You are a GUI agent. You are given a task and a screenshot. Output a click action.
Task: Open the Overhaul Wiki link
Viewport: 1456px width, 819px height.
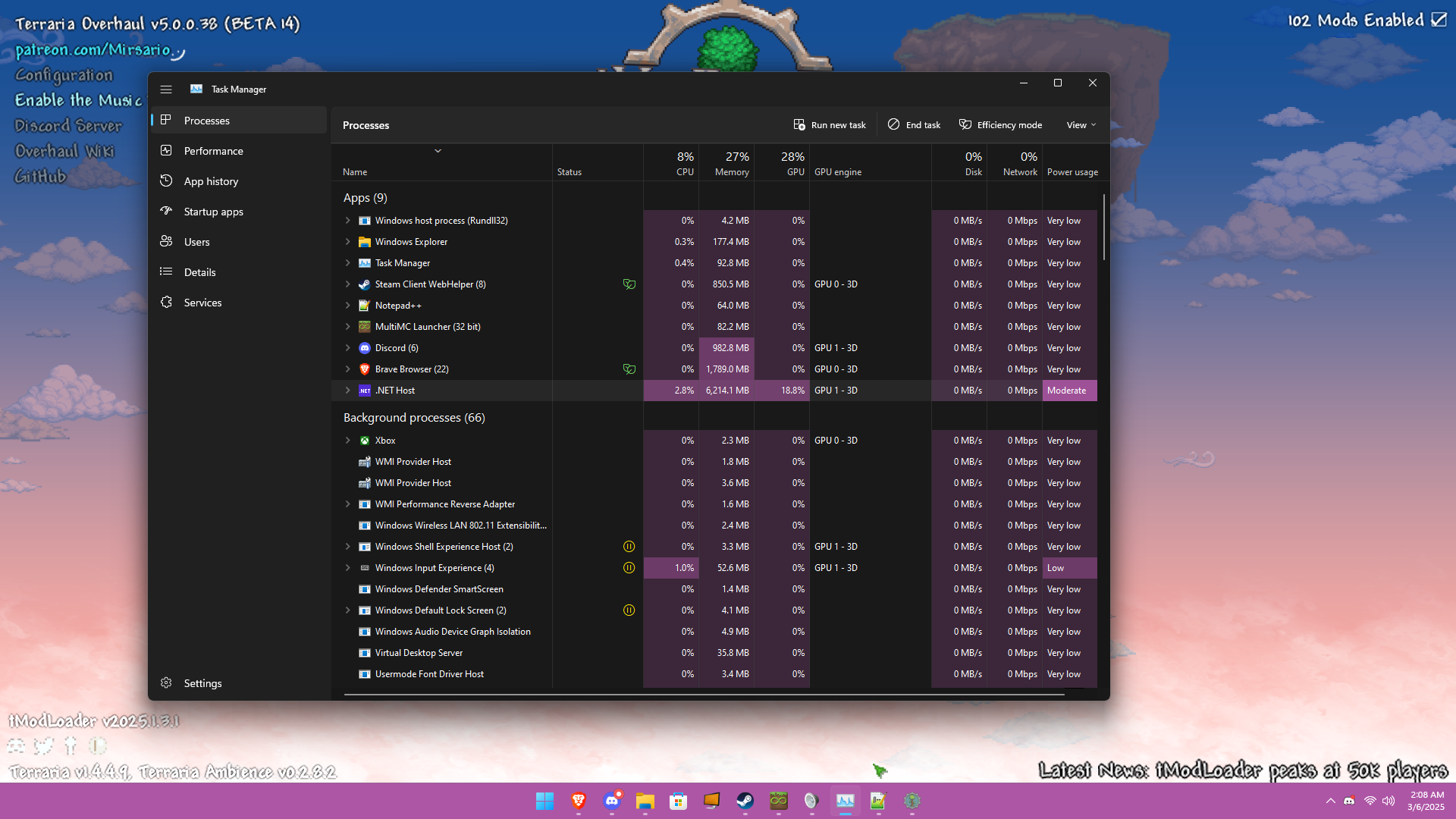click(x=64, y=151)
